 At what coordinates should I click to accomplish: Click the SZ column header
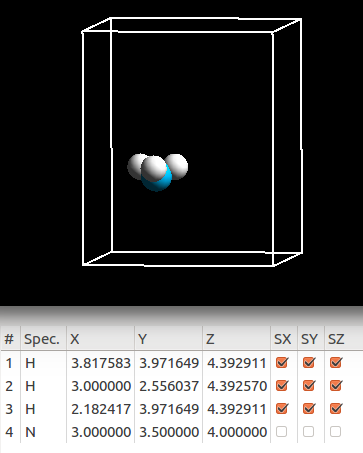(x=337, y=339)
